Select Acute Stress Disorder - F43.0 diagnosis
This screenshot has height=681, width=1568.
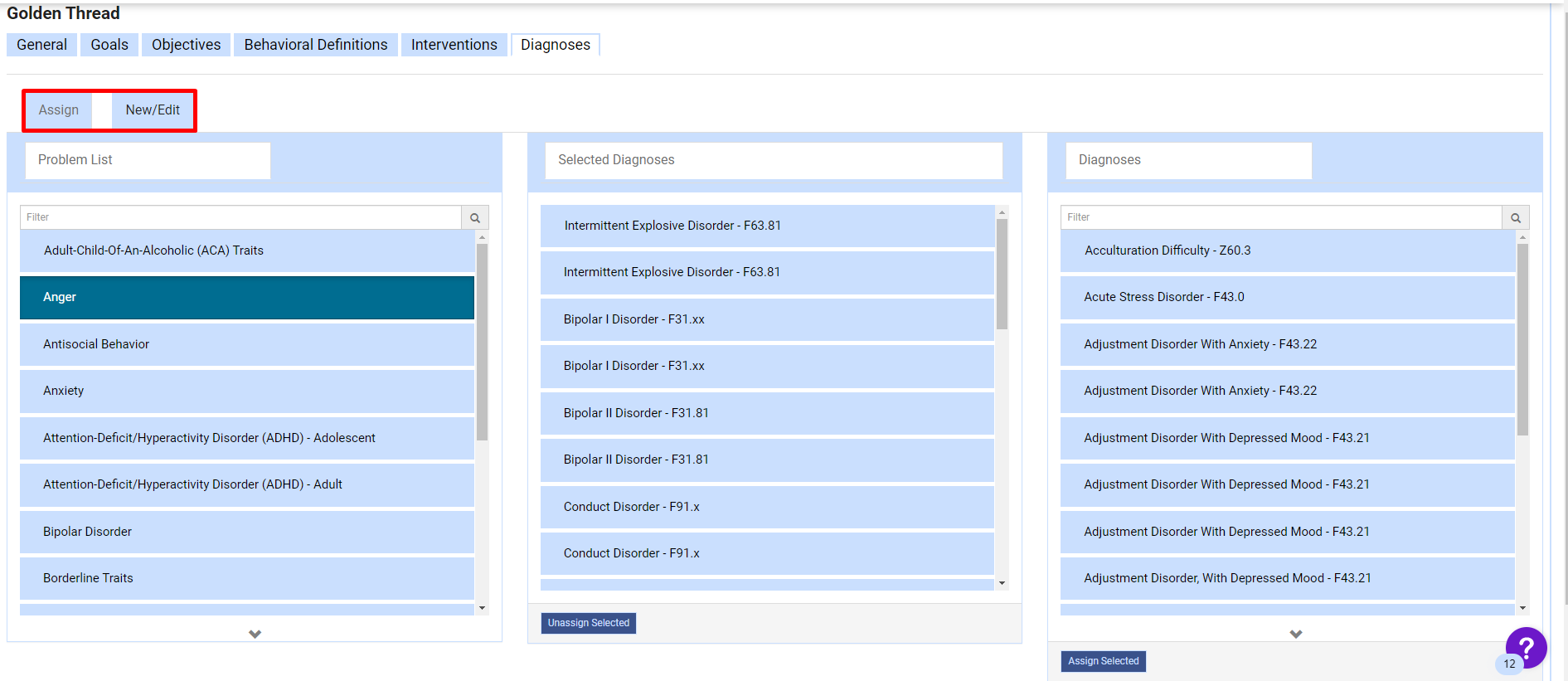coord(1286,297)
